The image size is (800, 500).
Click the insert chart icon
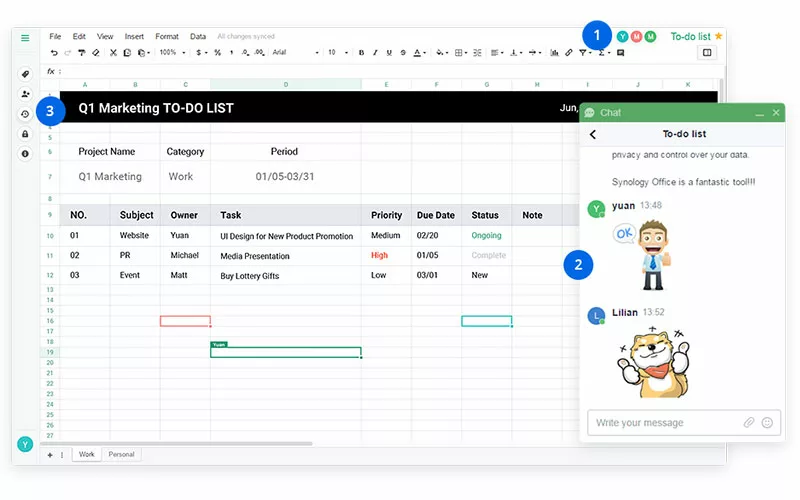point(555,52)
